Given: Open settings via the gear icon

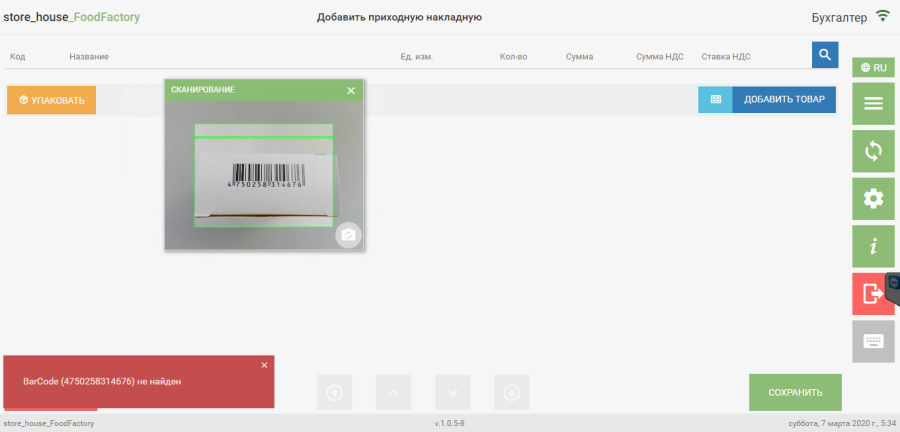Looking at the screenshot, I should (x=873, y=199).
